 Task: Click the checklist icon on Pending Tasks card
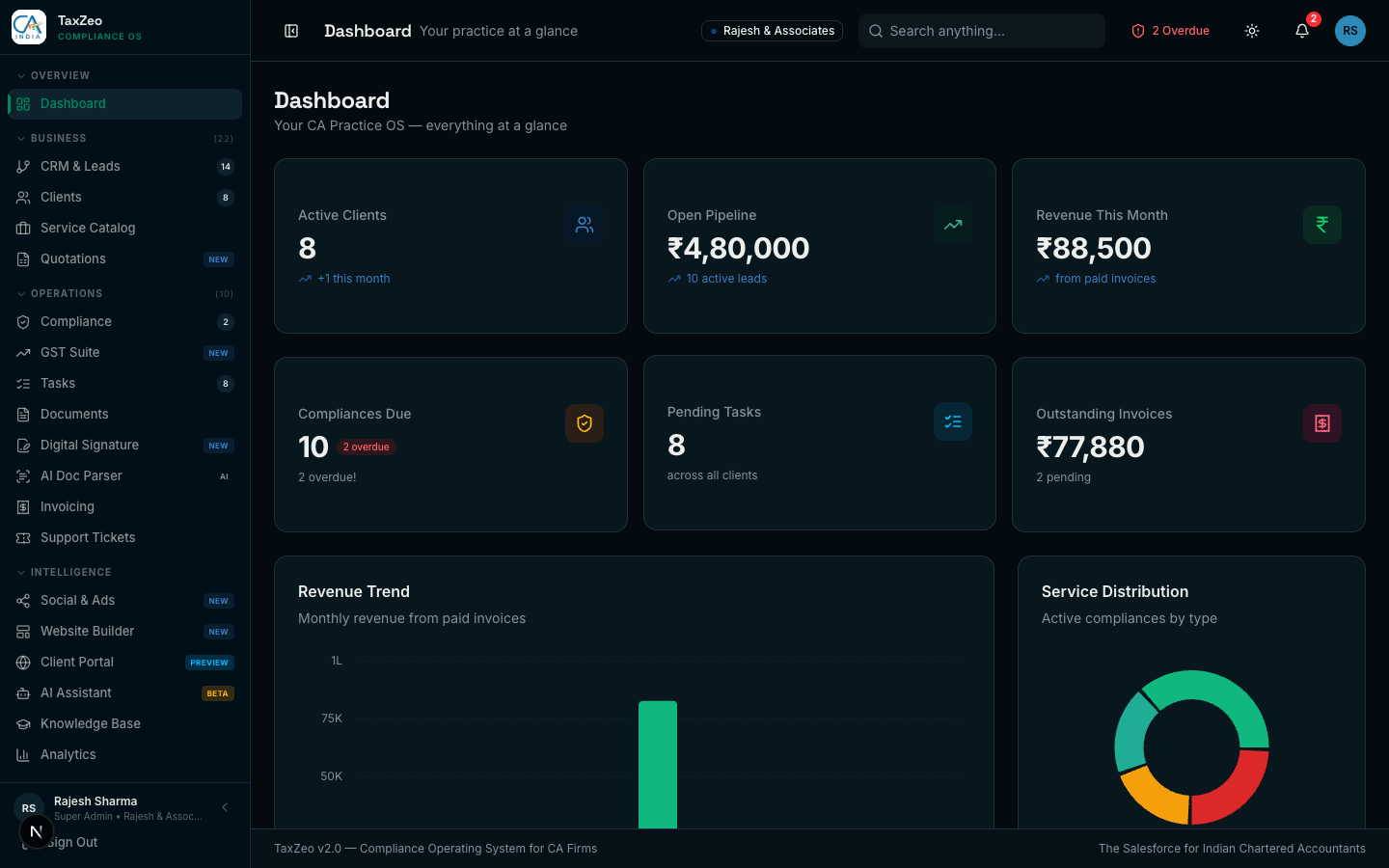(953, 421)
